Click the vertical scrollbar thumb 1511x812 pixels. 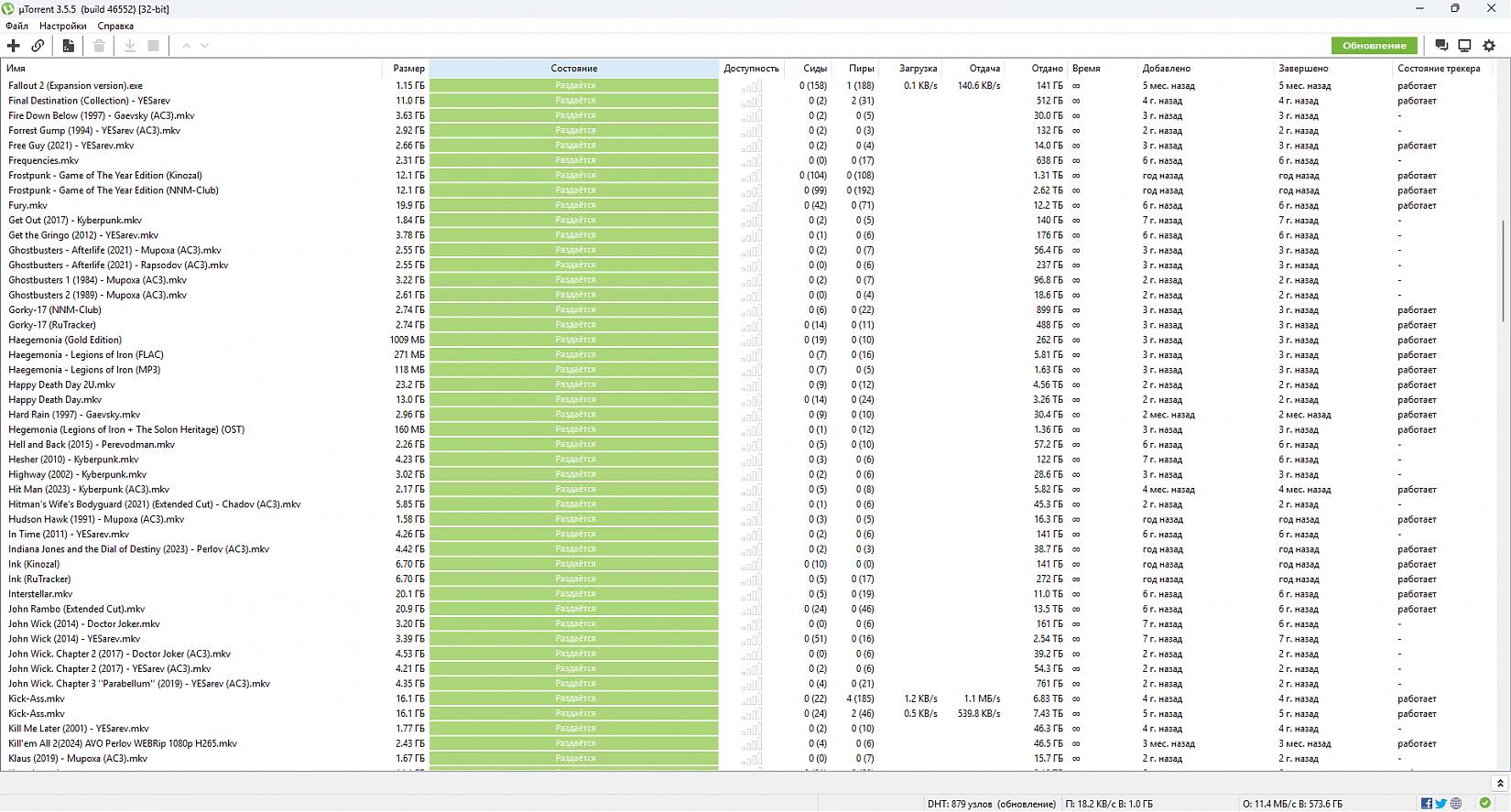(1504, 270)
